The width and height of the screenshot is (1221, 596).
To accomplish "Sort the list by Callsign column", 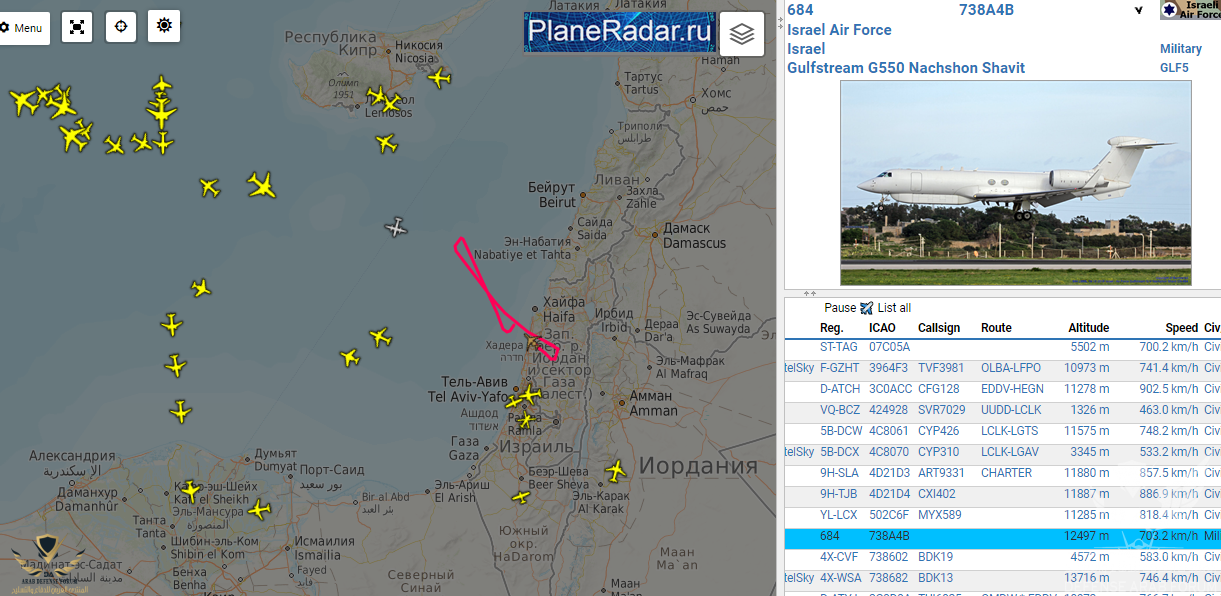I will pos(939,328).
